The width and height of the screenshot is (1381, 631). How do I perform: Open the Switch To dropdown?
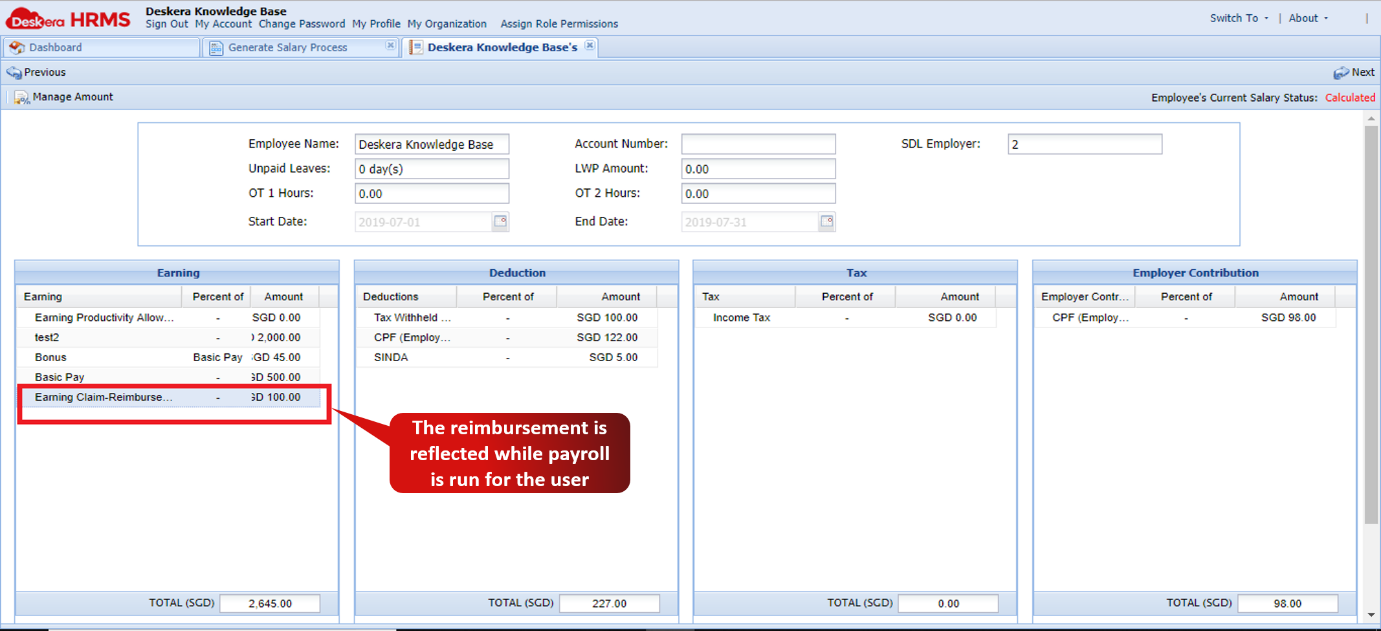pyautogui.click(x=1238, y=17)
